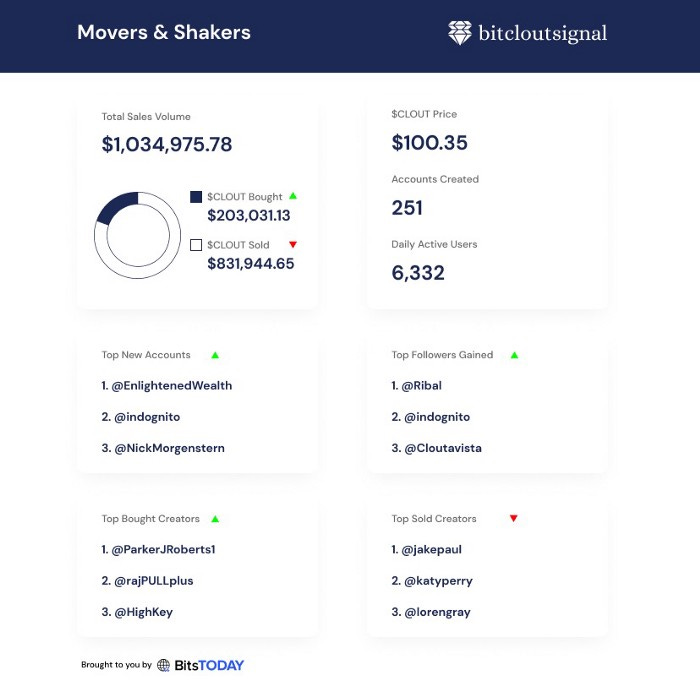Image resolution: width=700 pixels, height=691 pixels.
Task: Click the total sales value $1,034,975.78
Action: 167,144
